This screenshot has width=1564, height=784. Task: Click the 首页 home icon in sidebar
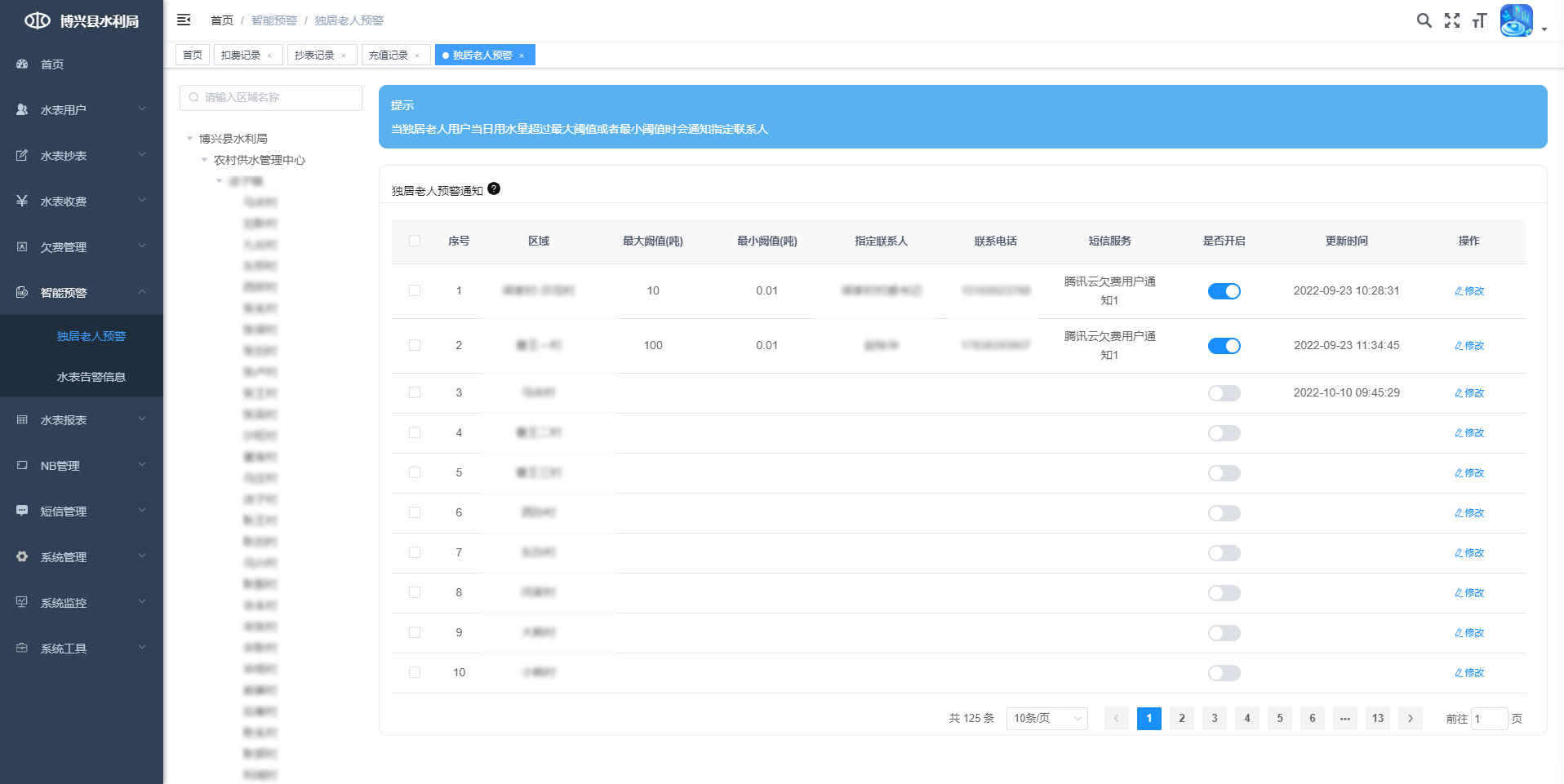pos(23,64)
